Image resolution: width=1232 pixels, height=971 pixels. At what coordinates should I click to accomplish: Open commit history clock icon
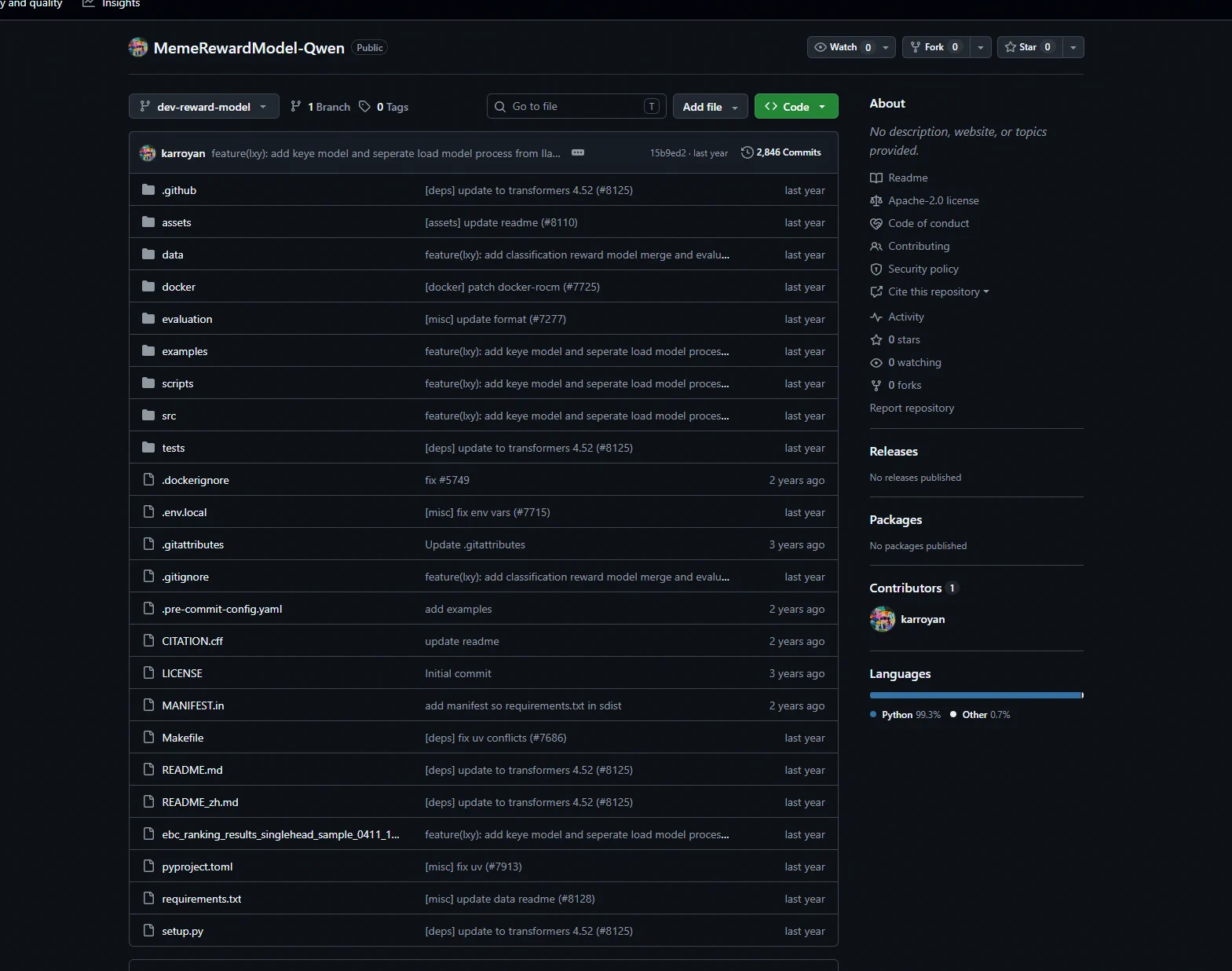coord(748,152)
